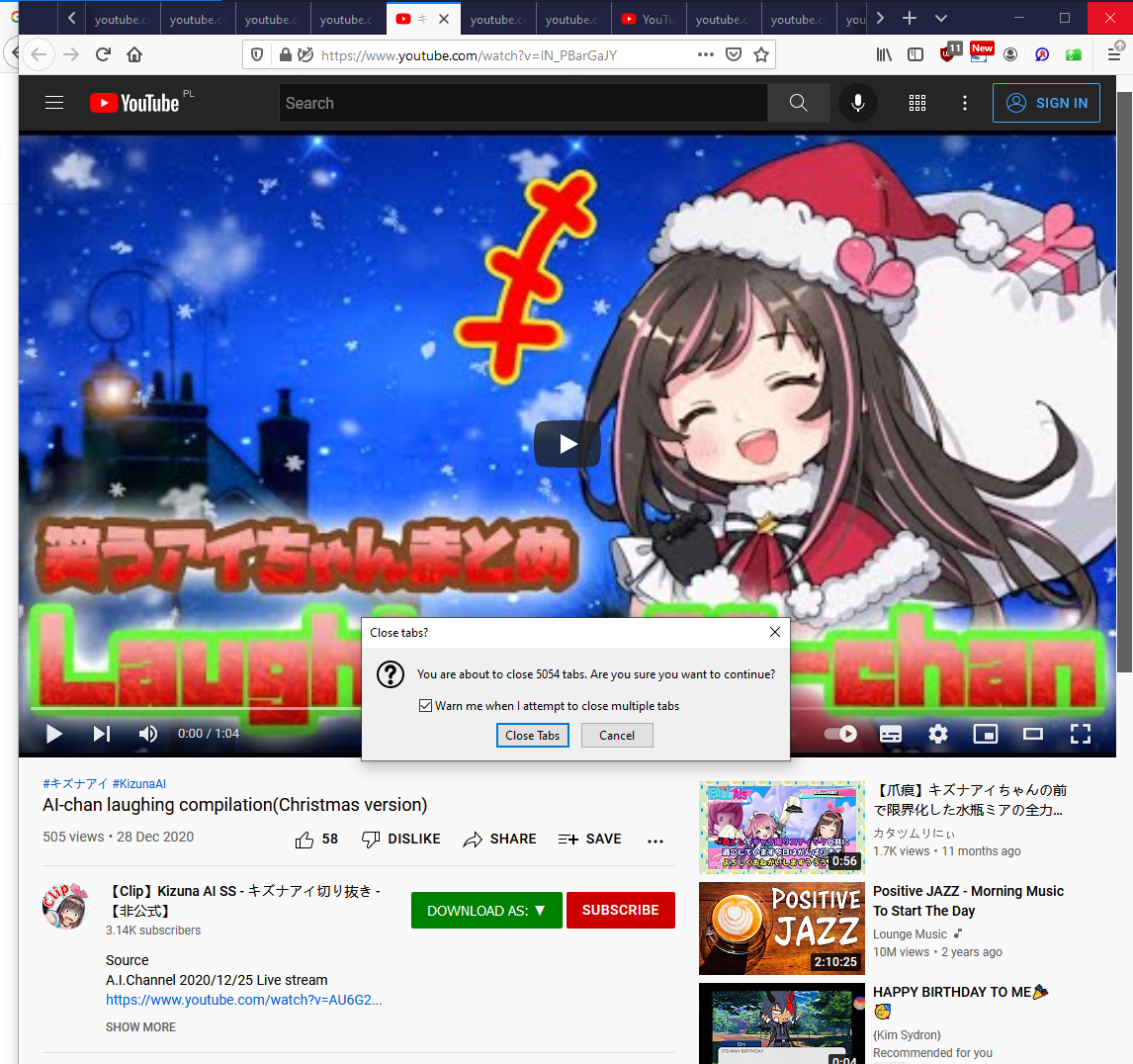Reload the current page
The image size is (1133, 1064).
104,54
